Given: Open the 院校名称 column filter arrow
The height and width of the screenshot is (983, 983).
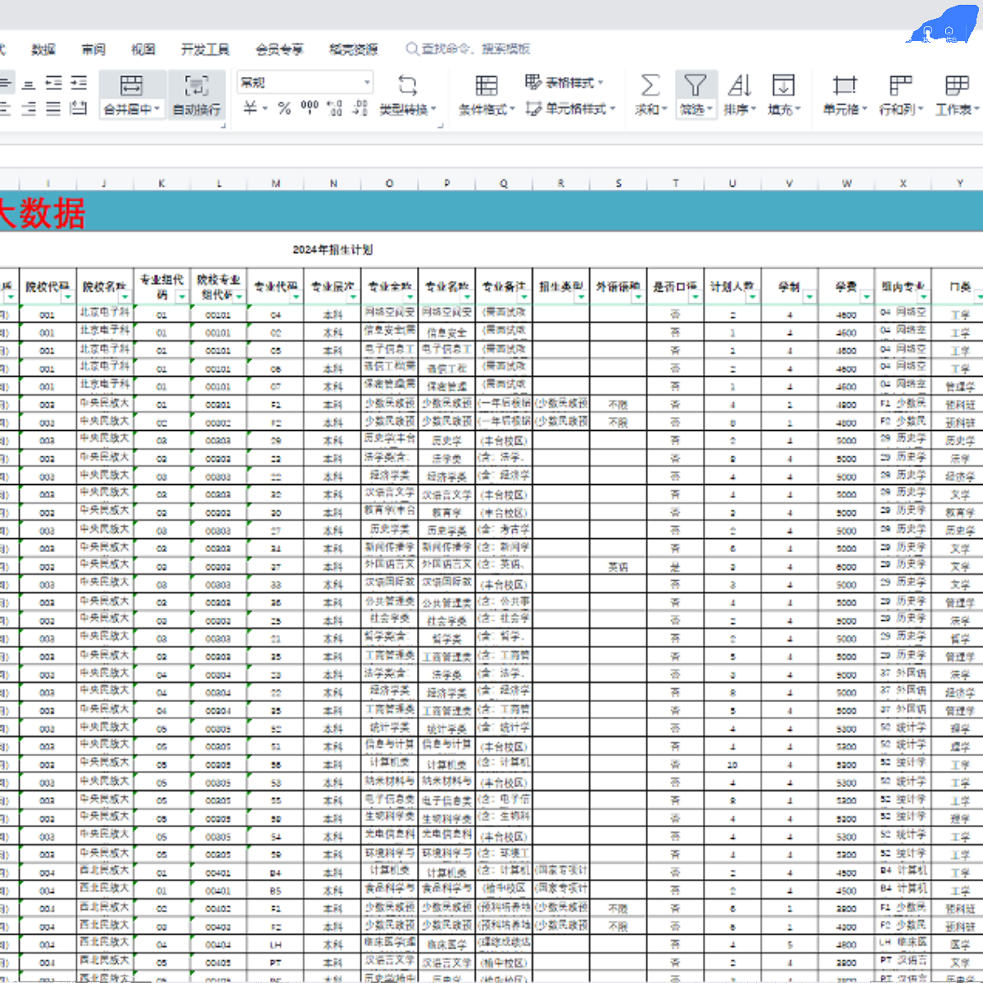Looking at the screenshot, I should pyautogui.click(x=125, y=297).
